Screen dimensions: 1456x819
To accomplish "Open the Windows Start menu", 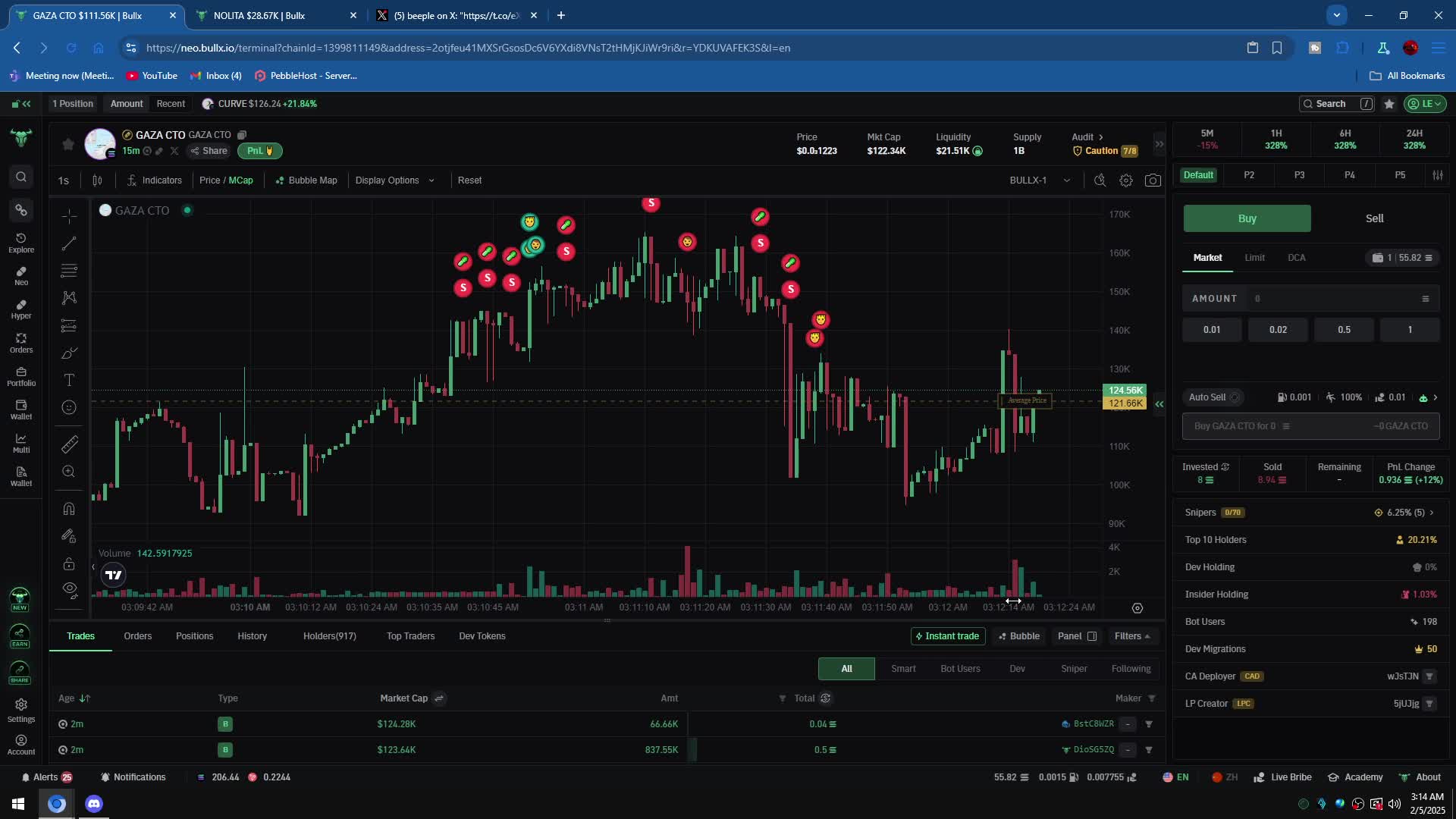I will pos(18,804).
